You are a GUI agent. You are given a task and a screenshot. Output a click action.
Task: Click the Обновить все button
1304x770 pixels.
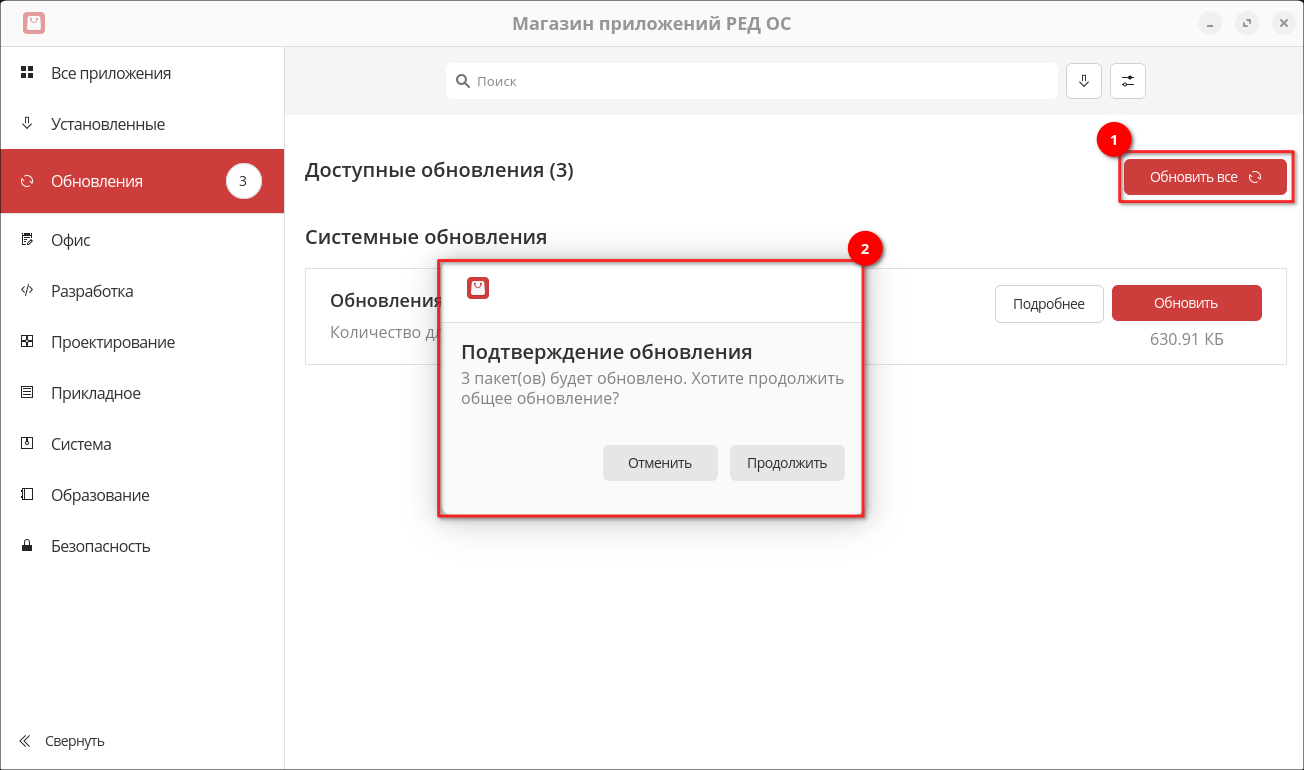point(1204,177)
